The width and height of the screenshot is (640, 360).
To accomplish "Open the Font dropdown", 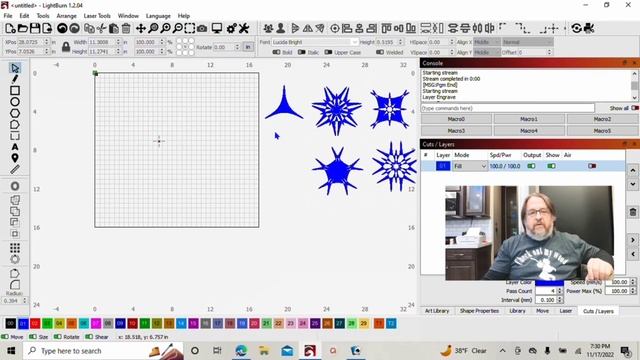I will pyautogui.click(x=315, y=42).
